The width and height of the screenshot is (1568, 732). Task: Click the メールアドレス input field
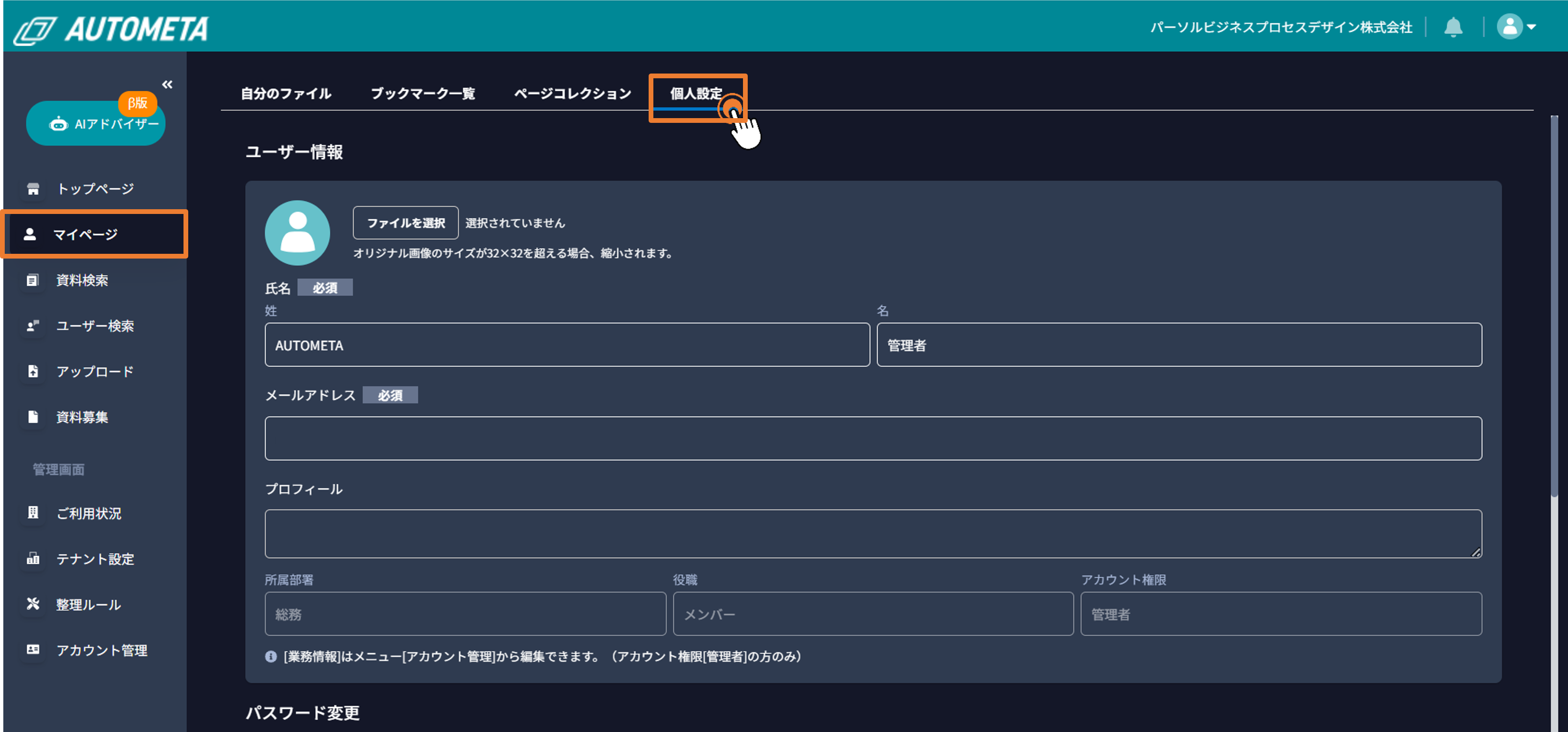[873, 438]
